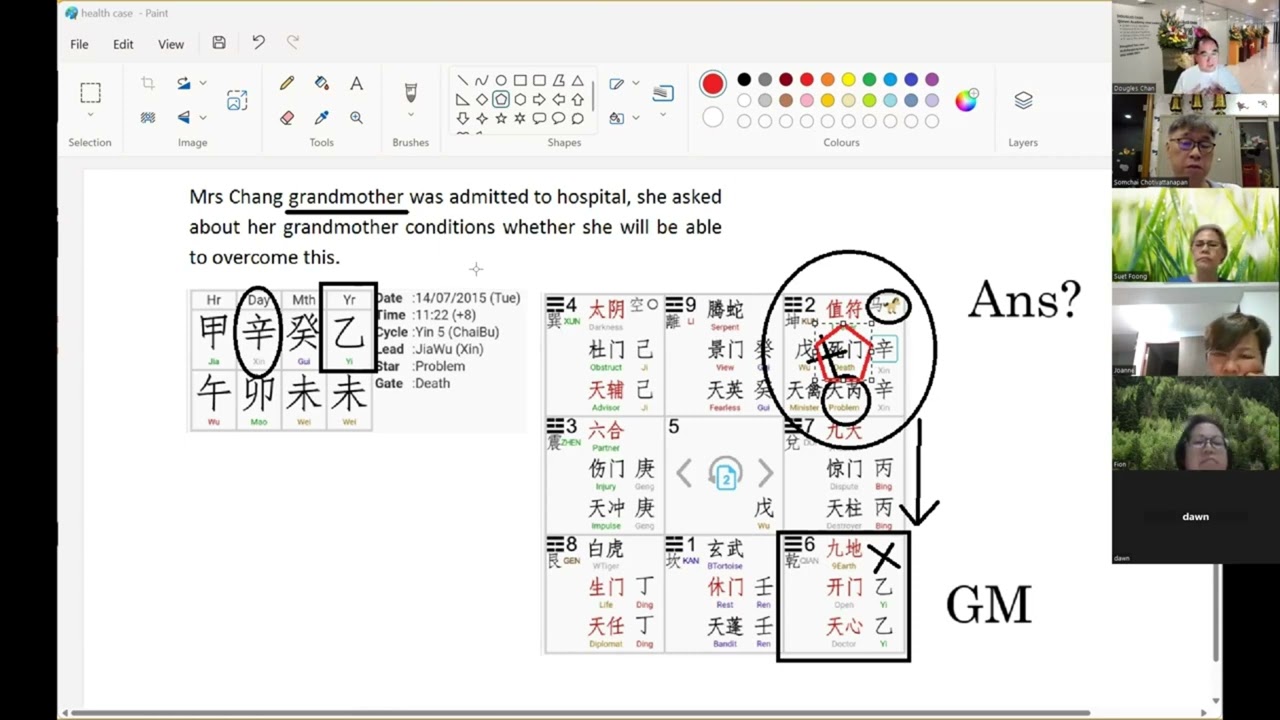Image resolution: width=1280 pixels, height=720 pixels.
Task: Click the right arrow in chart centre
Action: 766,473
